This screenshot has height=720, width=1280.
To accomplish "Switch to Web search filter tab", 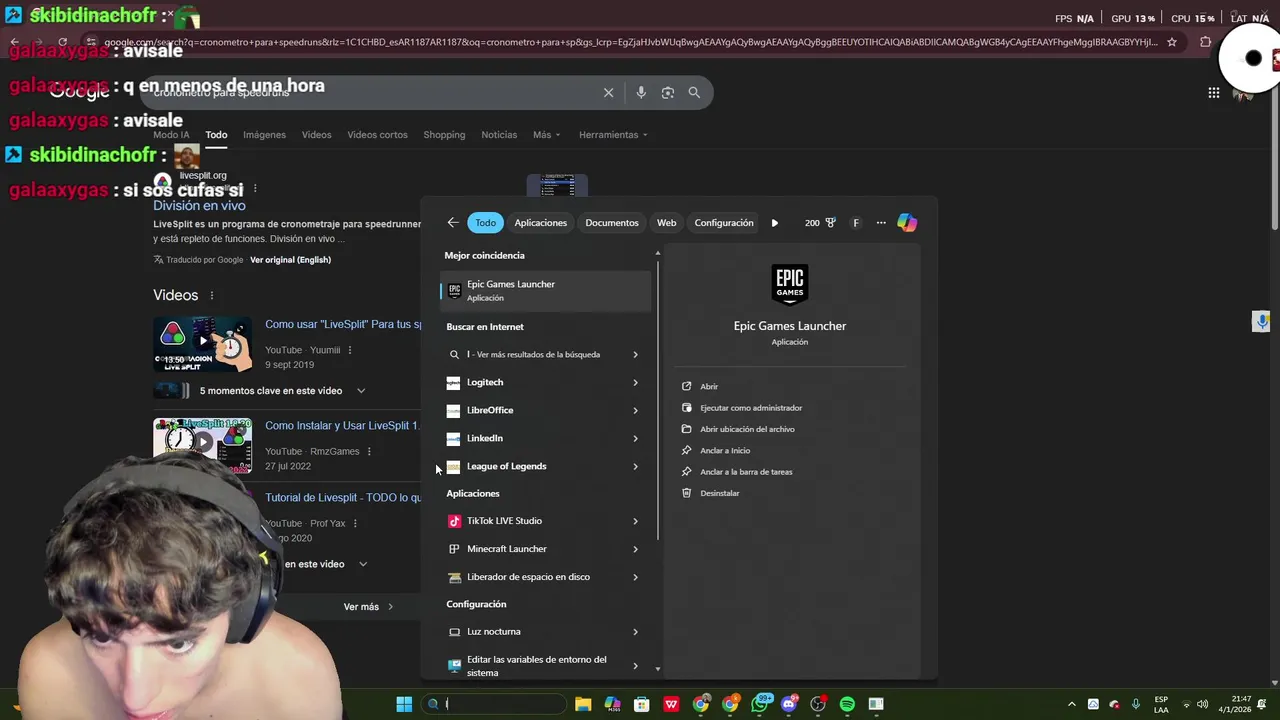I will point(666,223).
